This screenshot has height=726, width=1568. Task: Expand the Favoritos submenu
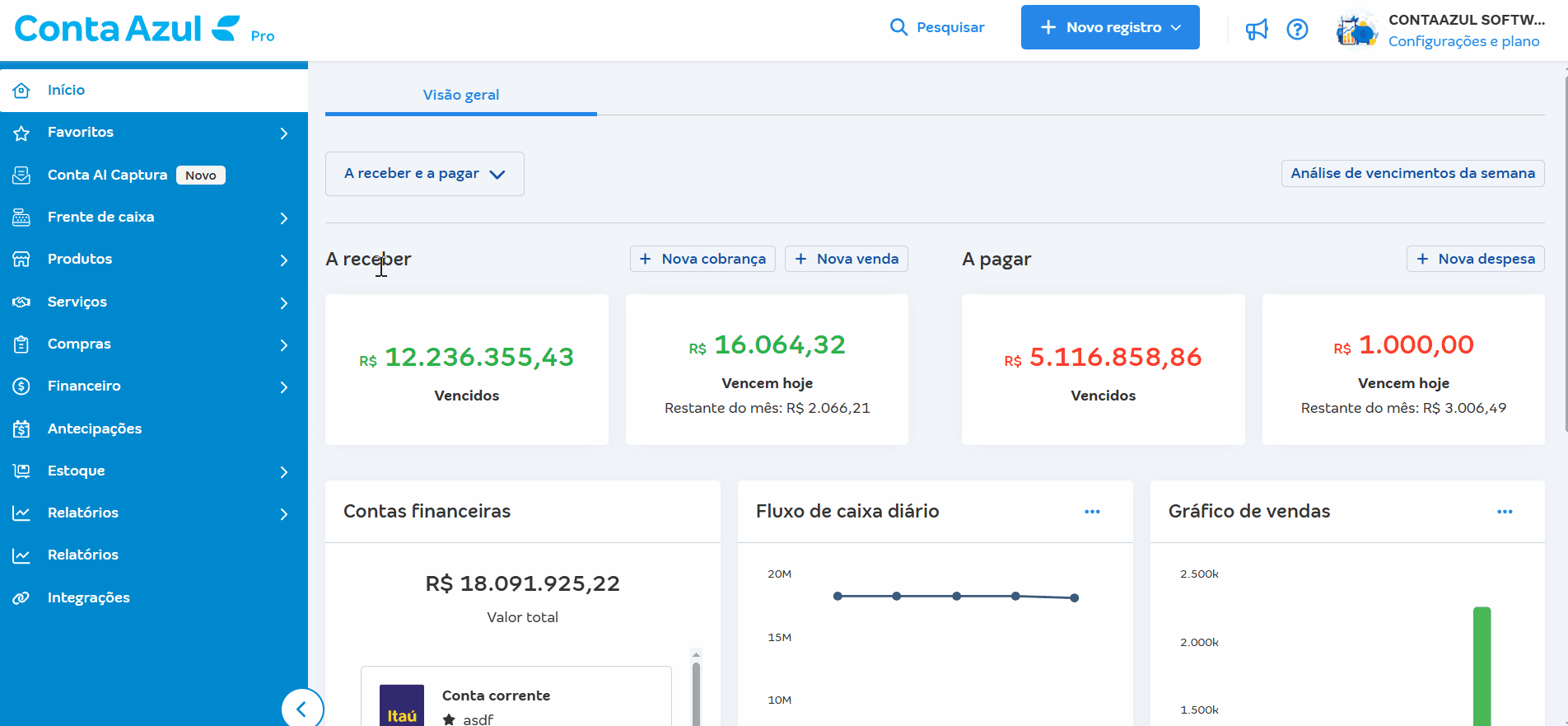(283, 133)
